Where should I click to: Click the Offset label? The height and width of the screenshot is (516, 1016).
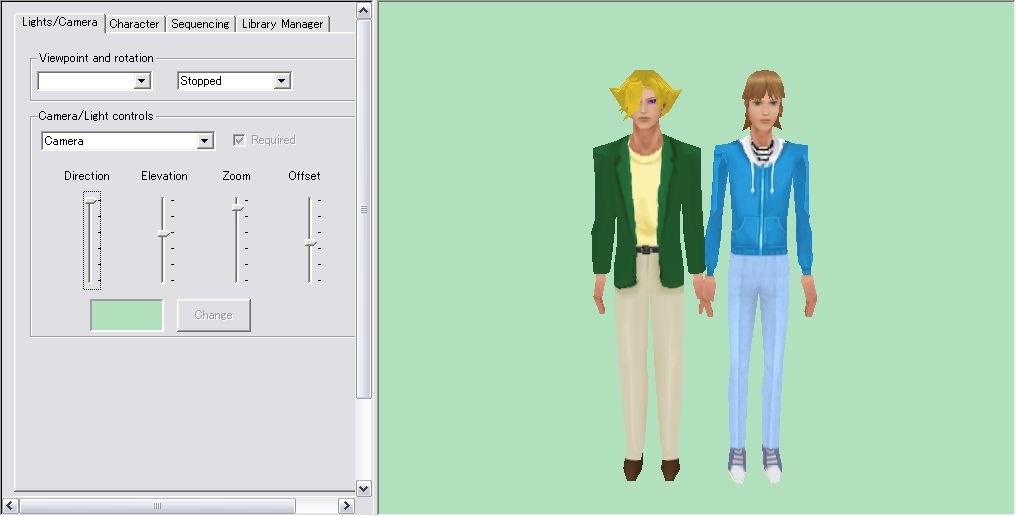click(305, 176)
